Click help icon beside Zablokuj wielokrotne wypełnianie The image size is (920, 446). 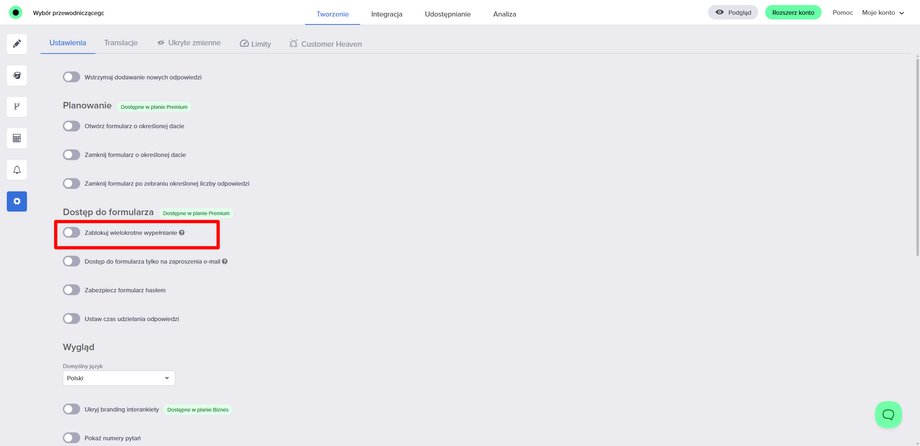click(182, 232)
